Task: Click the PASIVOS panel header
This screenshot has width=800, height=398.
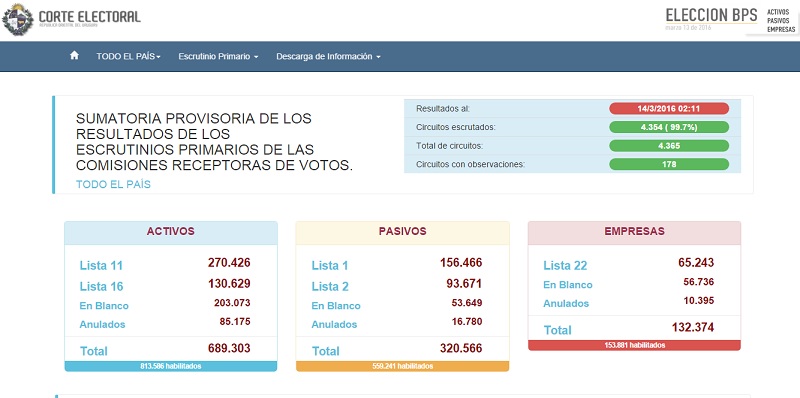Action: coord(403,232)
